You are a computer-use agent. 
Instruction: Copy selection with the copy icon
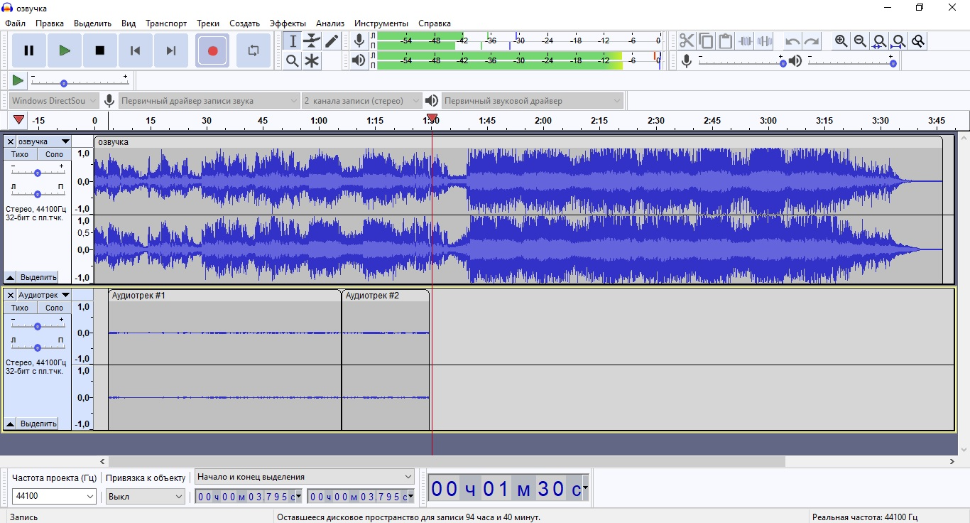706,41
